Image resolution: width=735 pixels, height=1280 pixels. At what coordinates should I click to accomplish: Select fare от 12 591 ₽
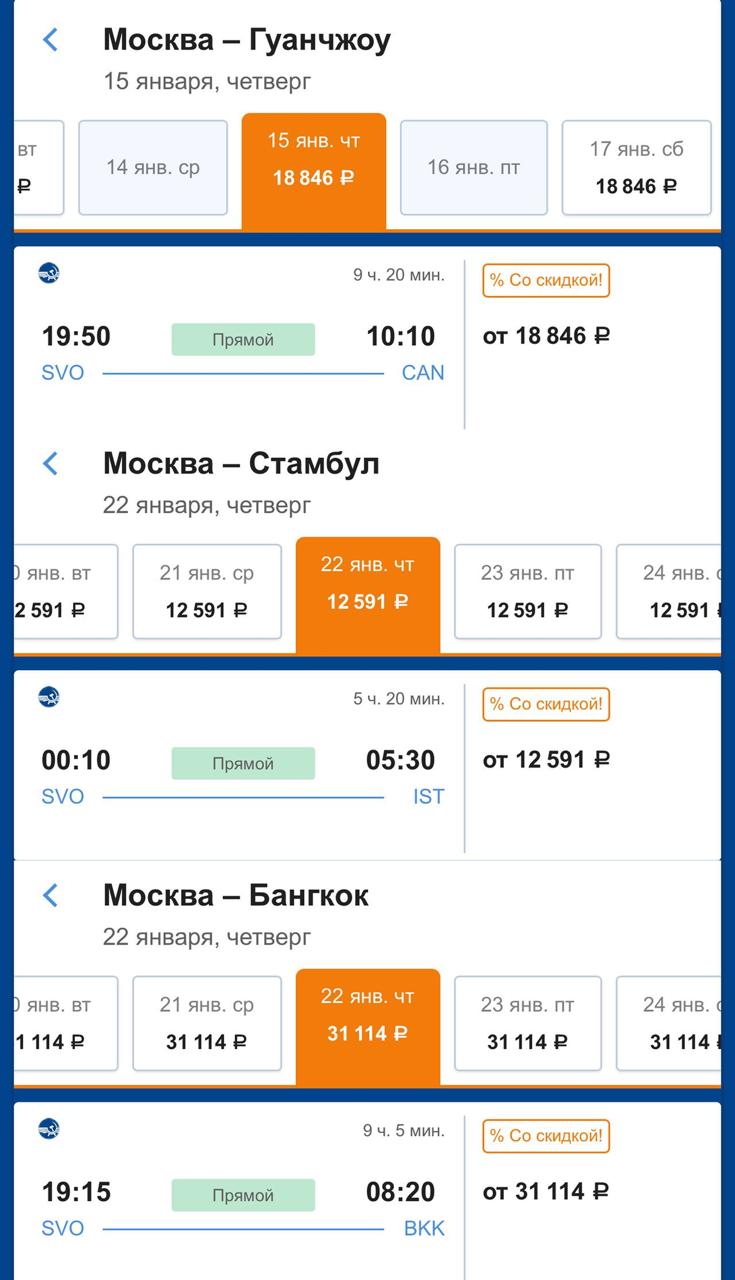546,760
